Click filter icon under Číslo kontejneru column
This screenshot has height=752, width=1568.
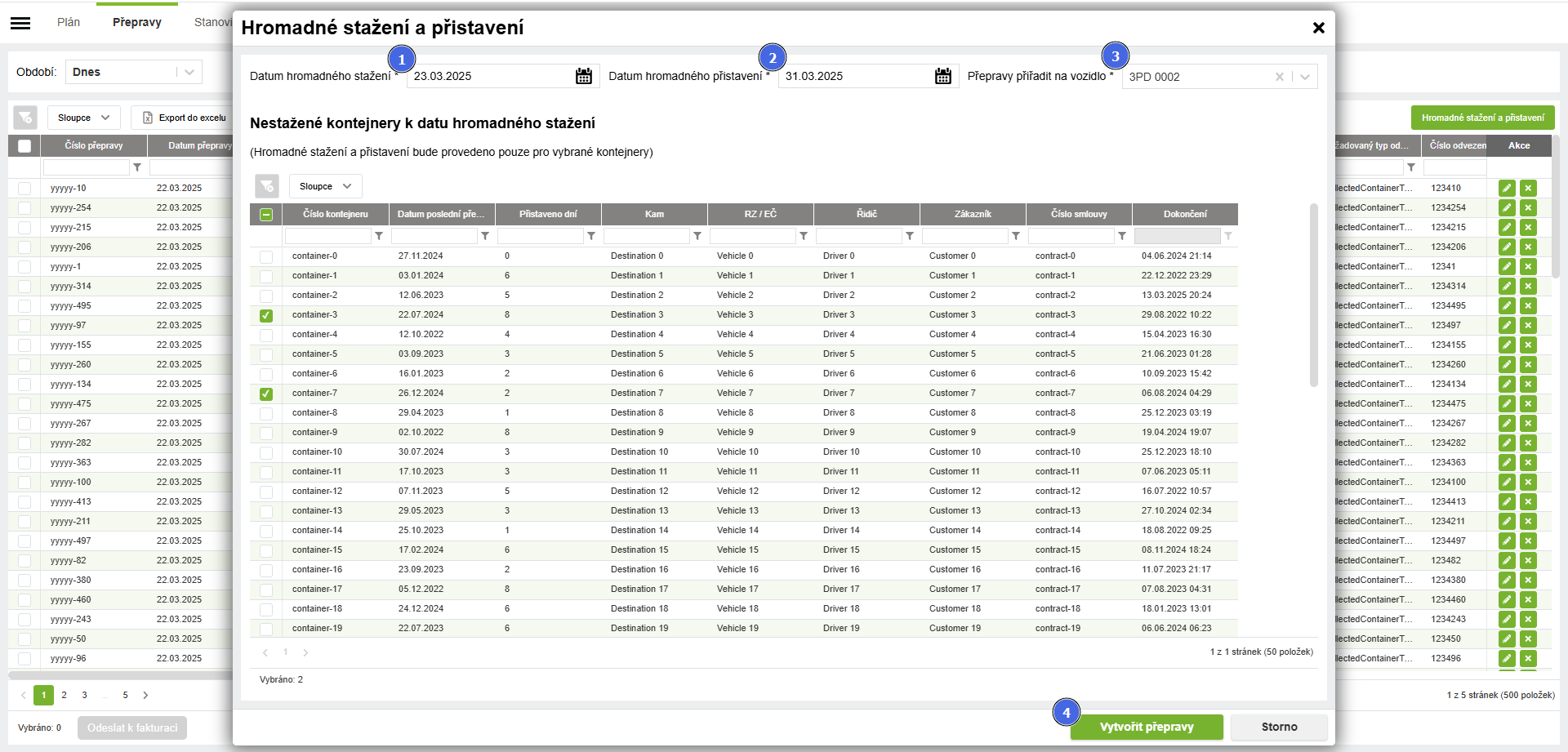[x=379, y=236]
